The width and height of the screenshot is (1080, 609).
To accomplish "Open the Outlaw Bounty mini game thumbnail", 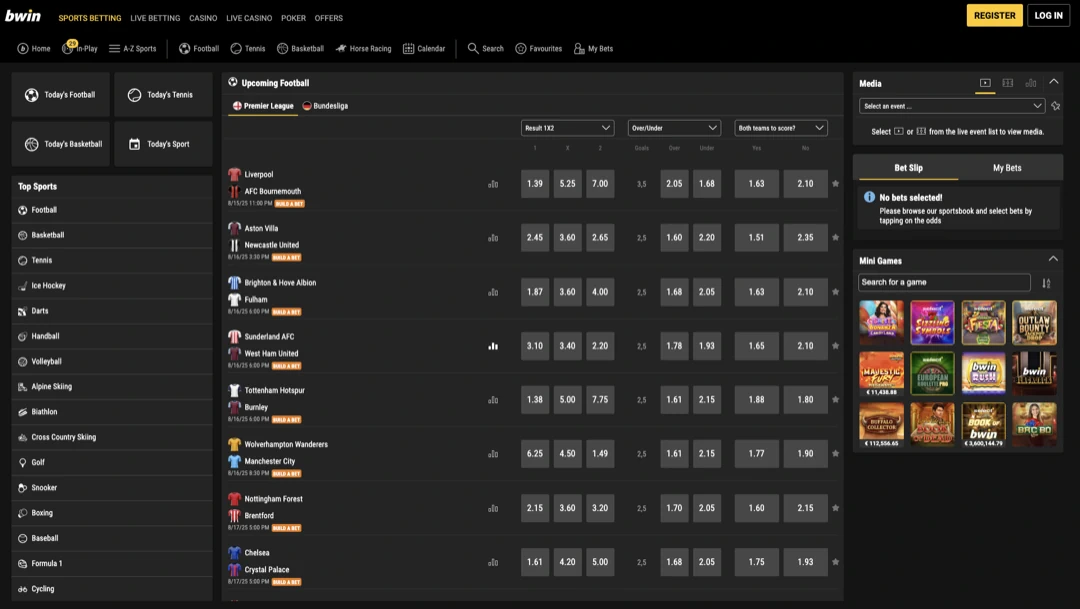I will click(1034, 322).
